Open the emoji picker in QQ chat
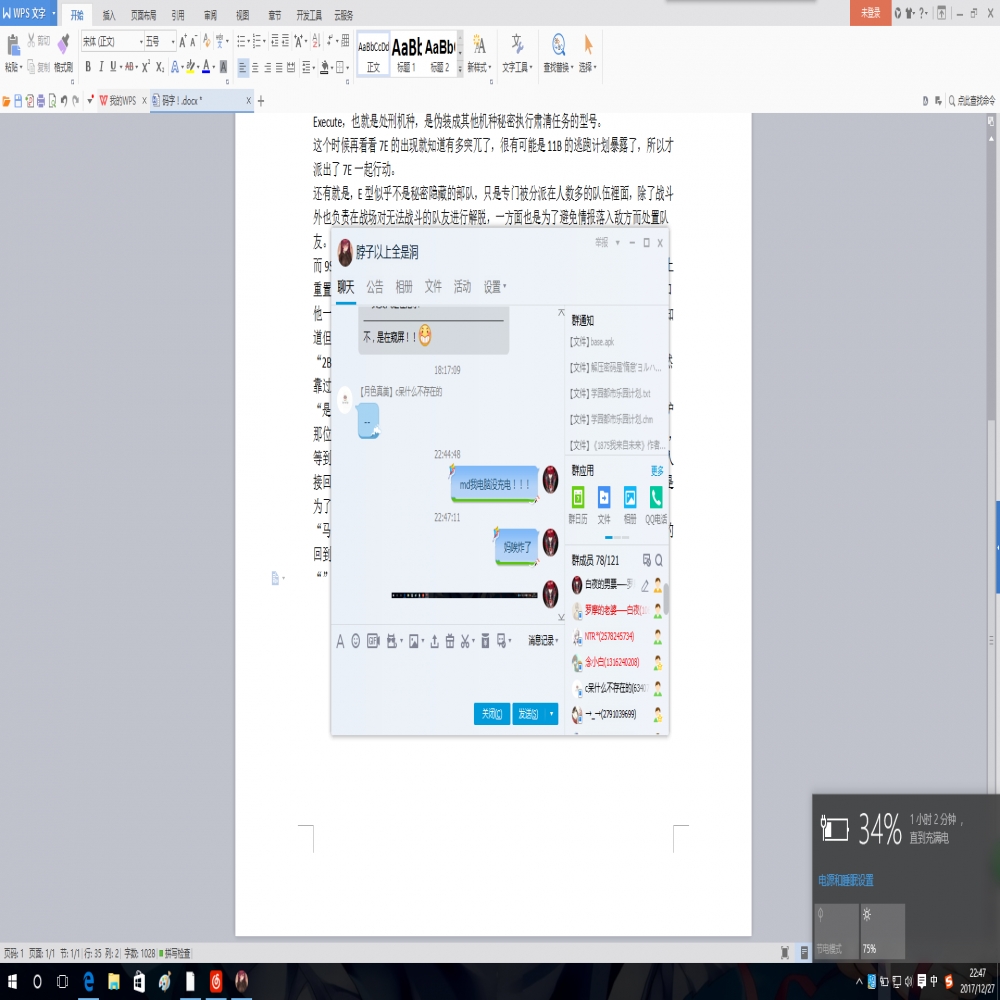This screenshot has width=1000, height=1000. tap(355, 641)
